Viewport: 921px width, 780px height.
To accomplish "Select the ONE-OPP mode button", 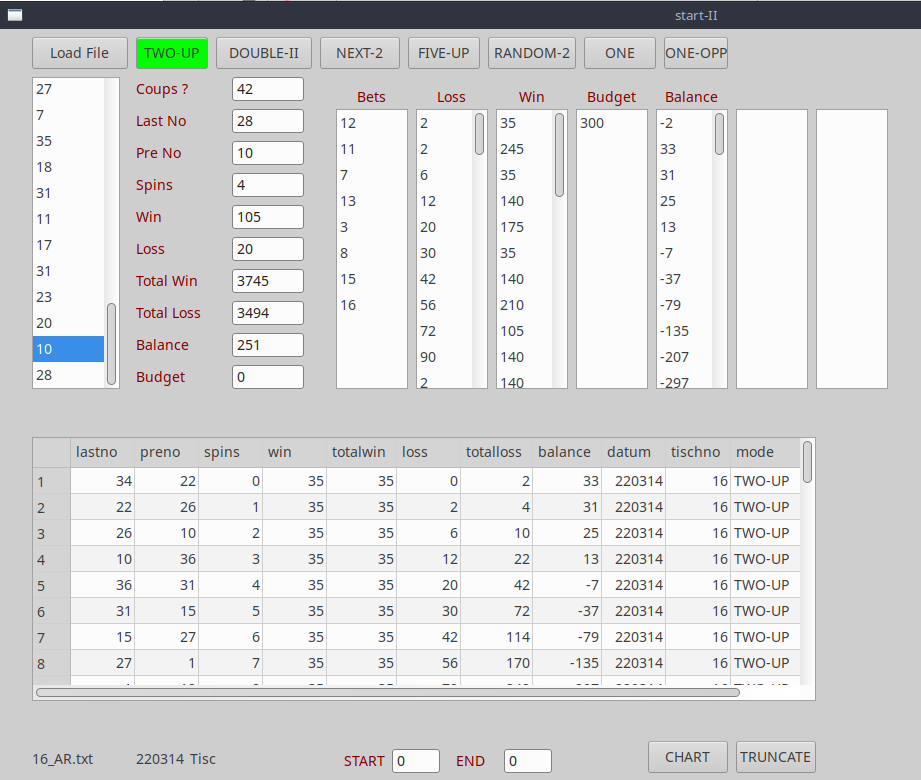I will [x=695, y=53].
